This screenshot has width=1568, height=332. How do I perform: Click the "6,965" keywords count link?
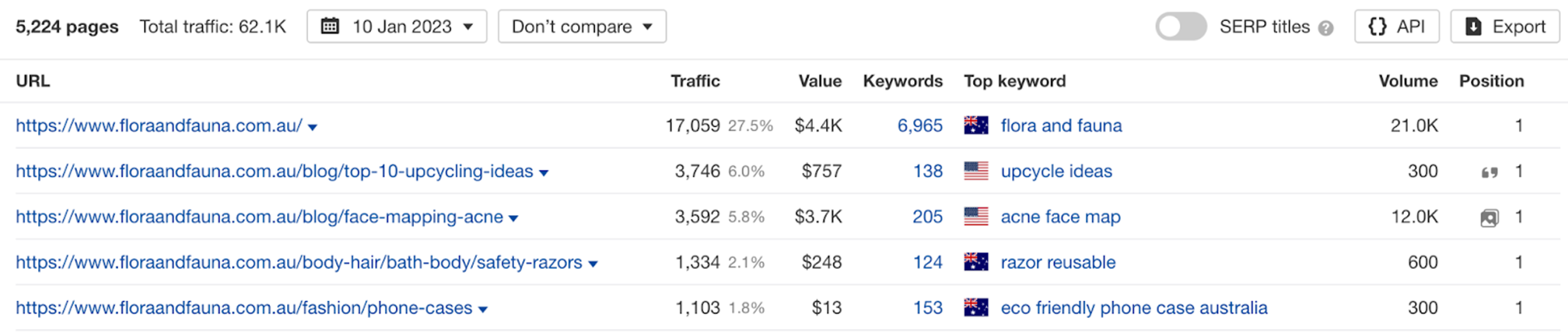pyautogui.click(x=919, y=126)
